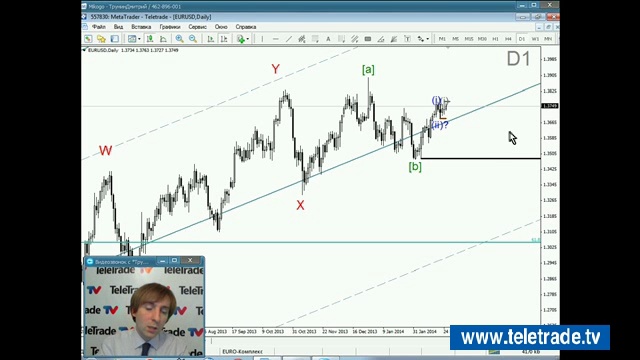Open the chart type dropdown arrow
The height and width of the screenshot is (360, 640).
point(139,39)
